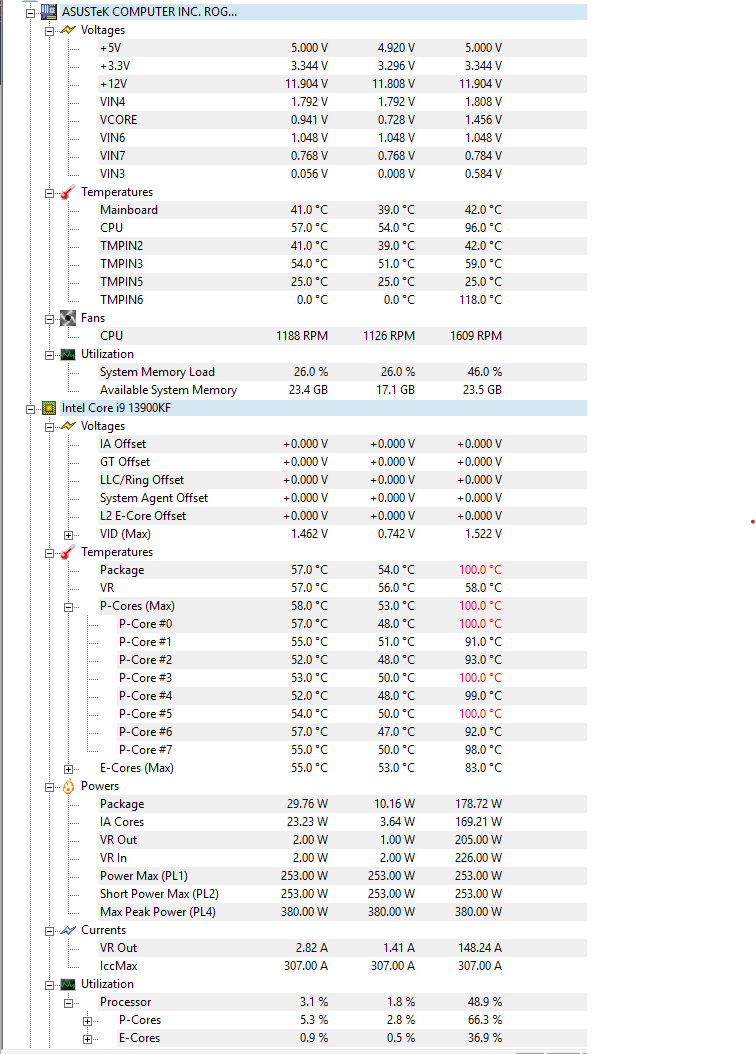Click the flame icon next to Powers

[x=68, y=786]
